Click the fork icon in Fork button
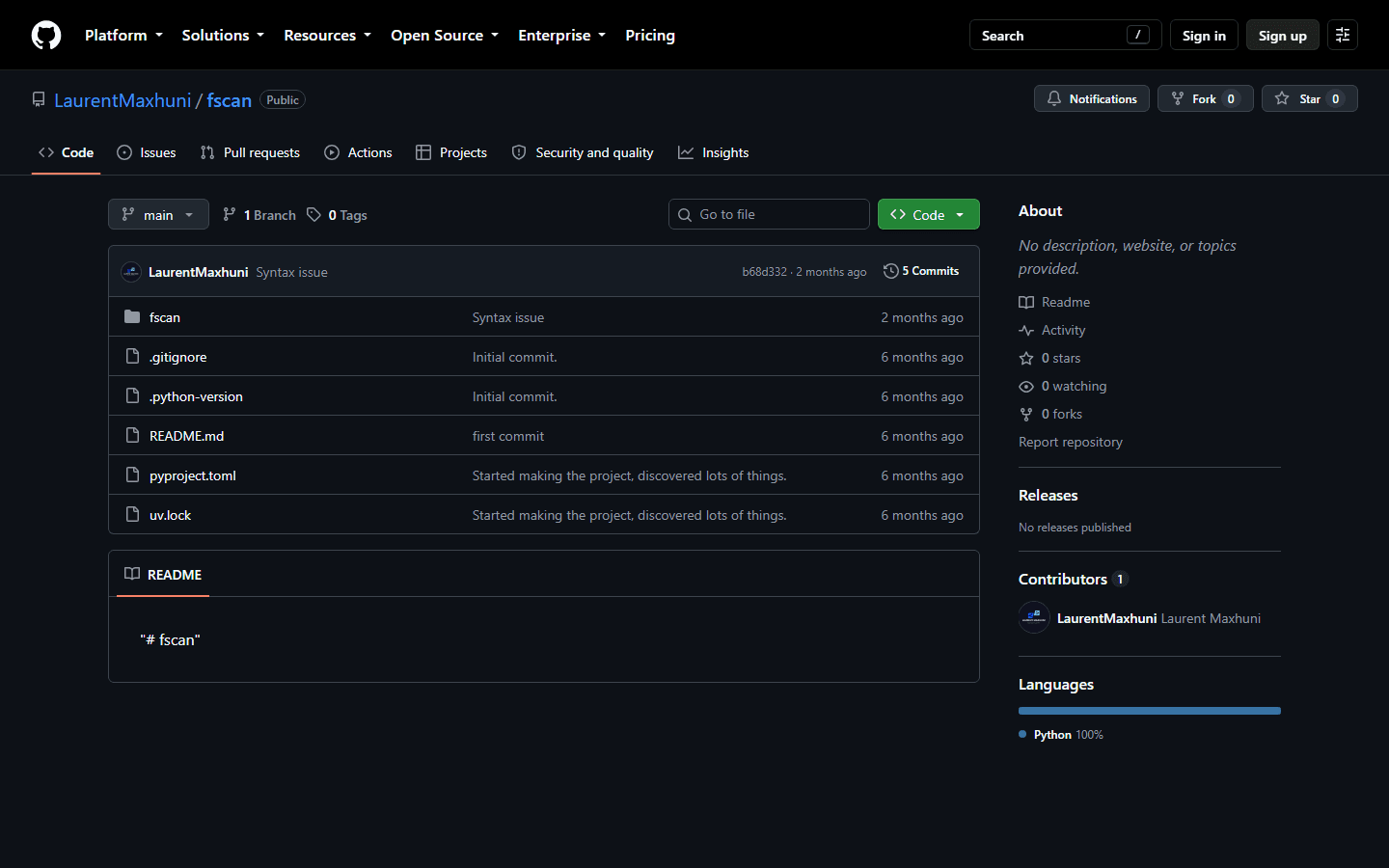The image size is (1389, 868). [1178, 98]
